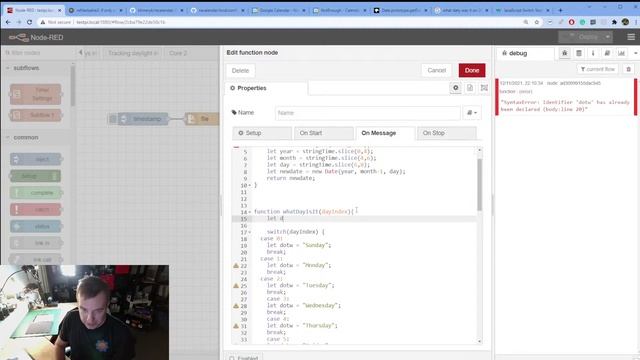
Task: Click the browser address bar URL
Action: click(121, 22)
